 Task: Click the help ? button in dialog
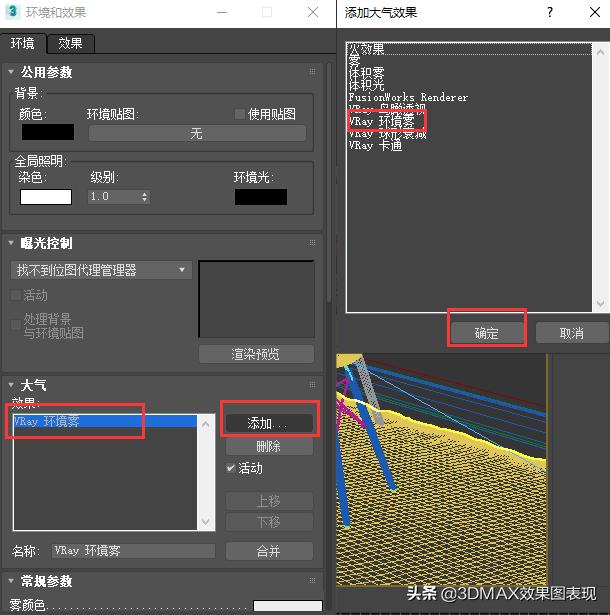(550, 12)
